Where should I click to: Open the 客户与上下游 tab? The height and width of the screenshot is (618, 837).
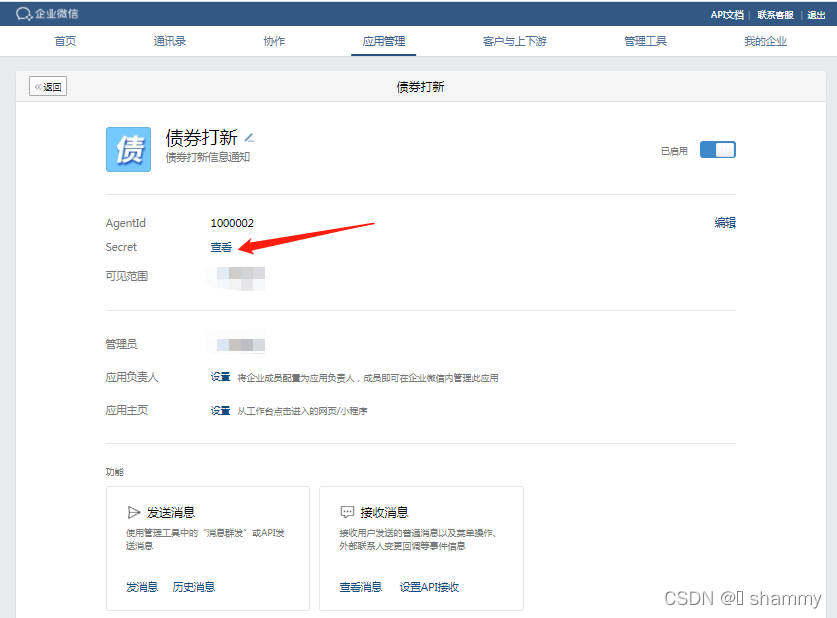[515, 41]
